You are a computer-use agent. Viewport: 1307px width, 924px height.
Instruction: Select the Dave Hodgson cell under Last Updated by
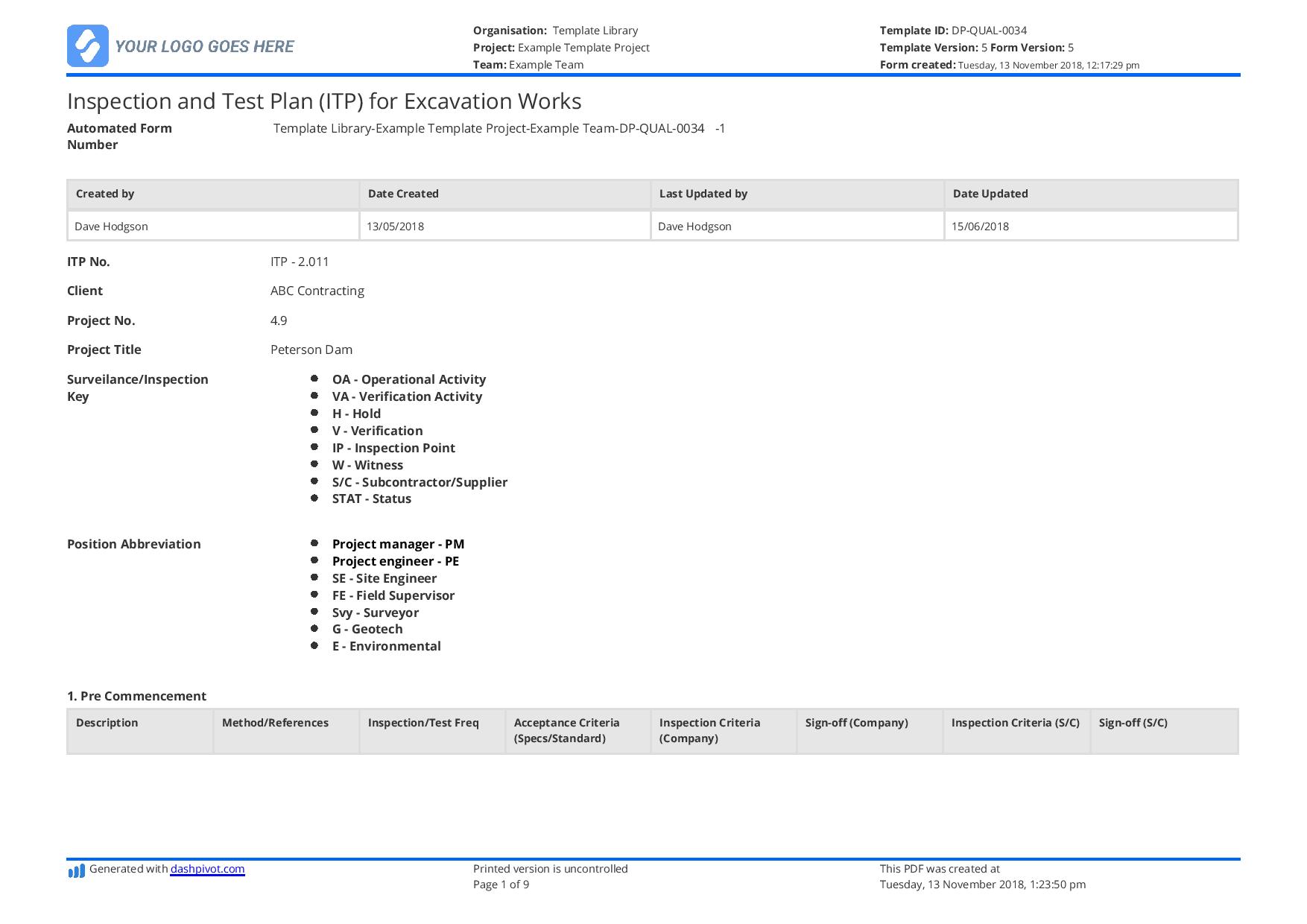[x=797, y=226]
